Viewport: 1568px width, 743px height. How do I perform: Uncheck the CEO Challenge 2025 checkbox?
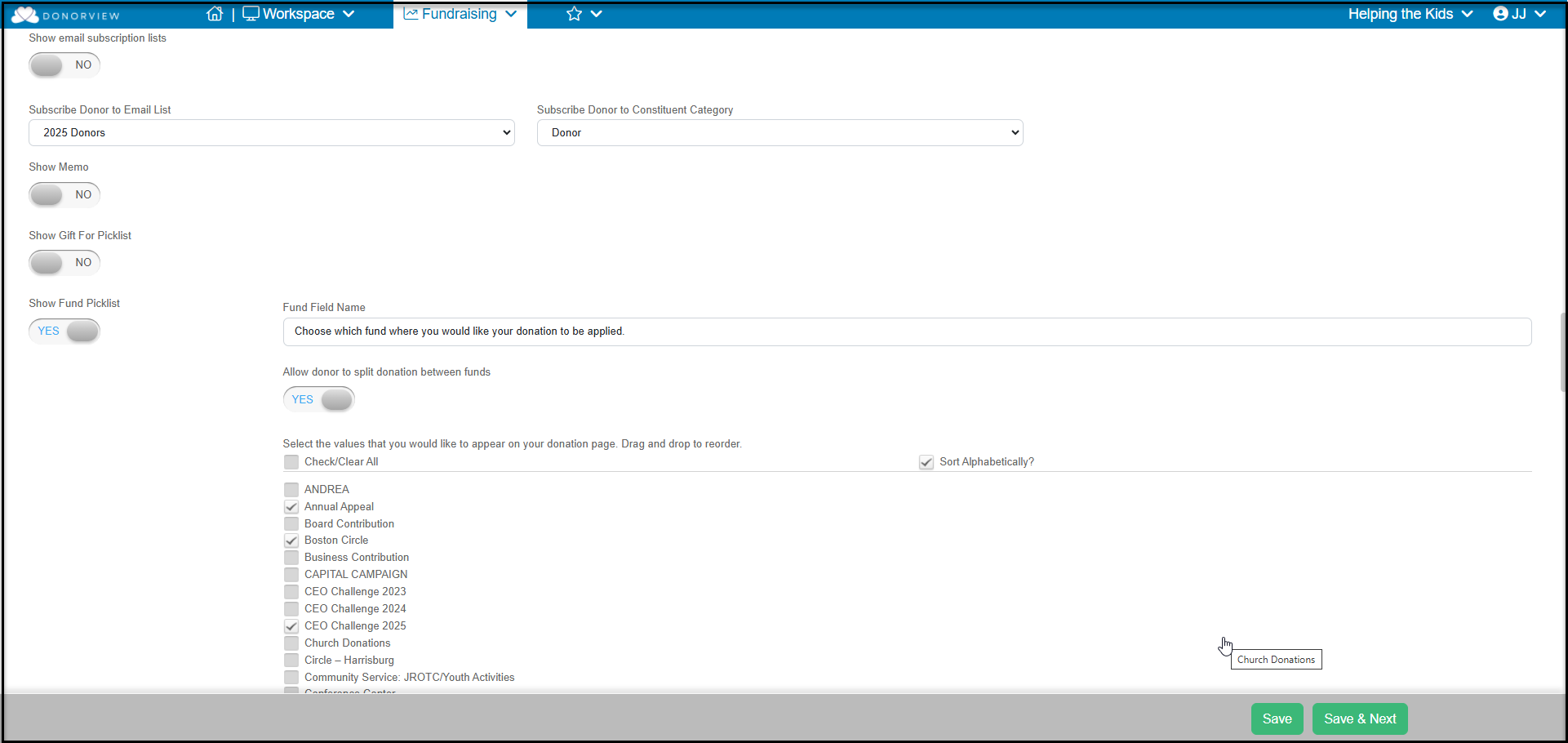coord(291,626)
